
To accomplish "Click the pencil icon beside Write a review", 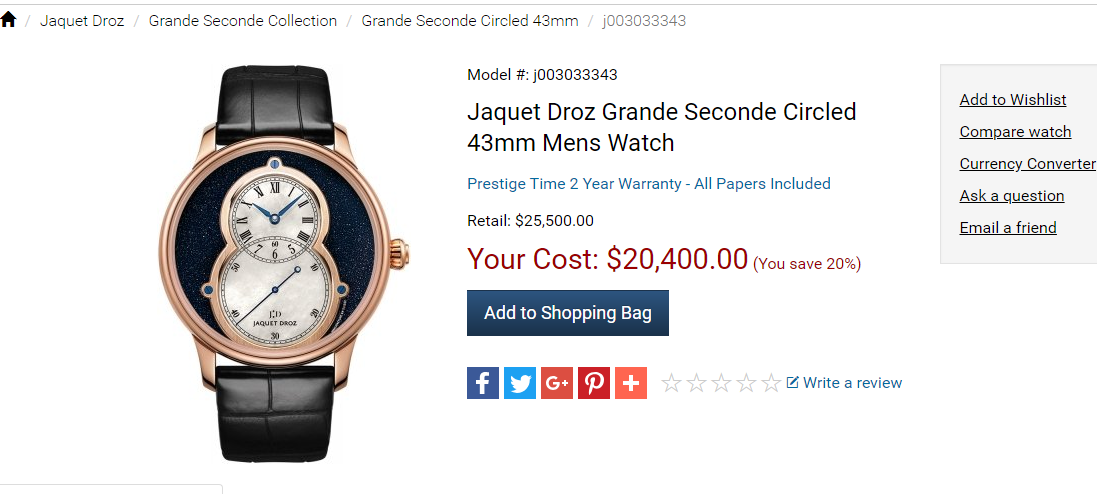I will coord(793,382).
